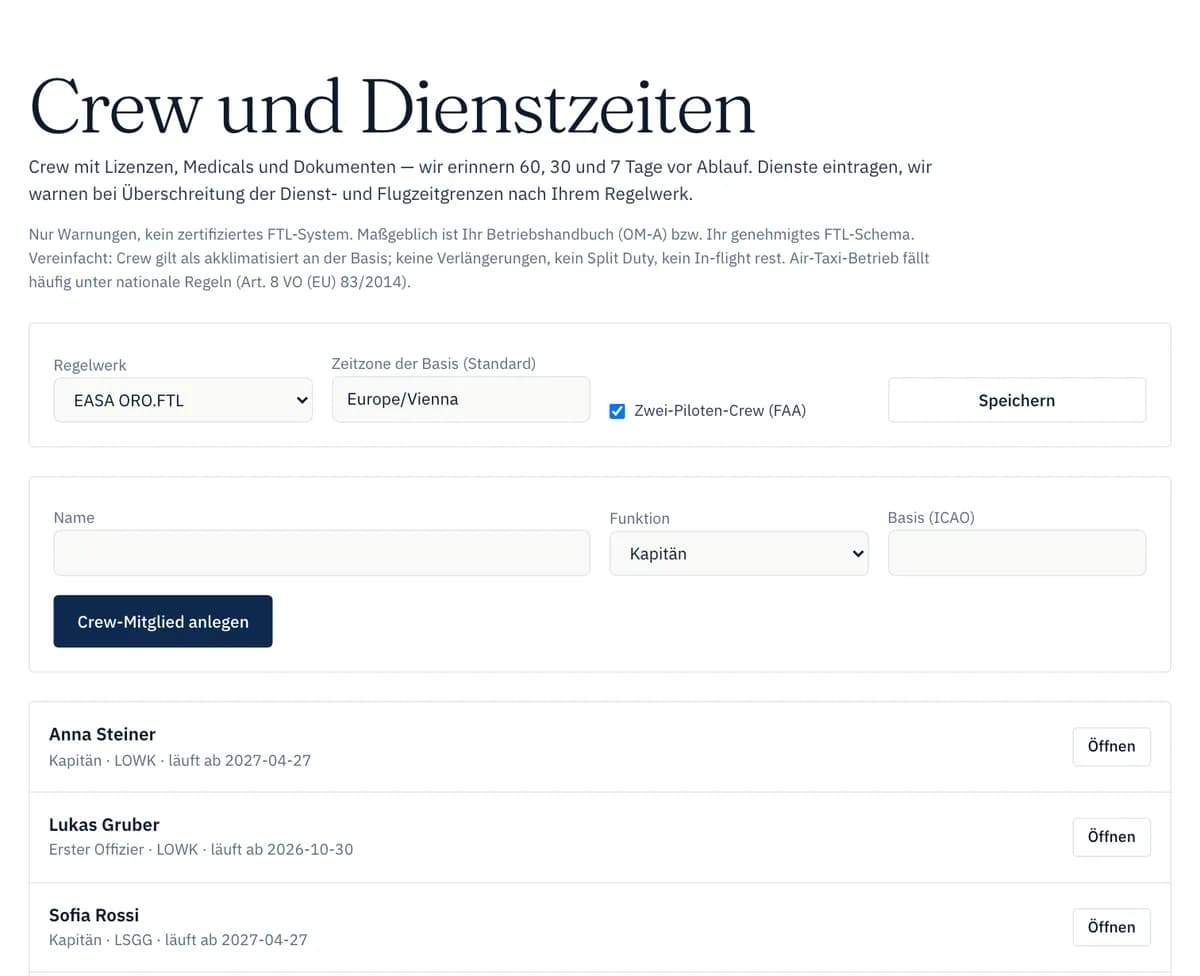The height and width of the screenshot is (976, 1200).
Task: Click the Name label above the field
Action: pos(74,518)
